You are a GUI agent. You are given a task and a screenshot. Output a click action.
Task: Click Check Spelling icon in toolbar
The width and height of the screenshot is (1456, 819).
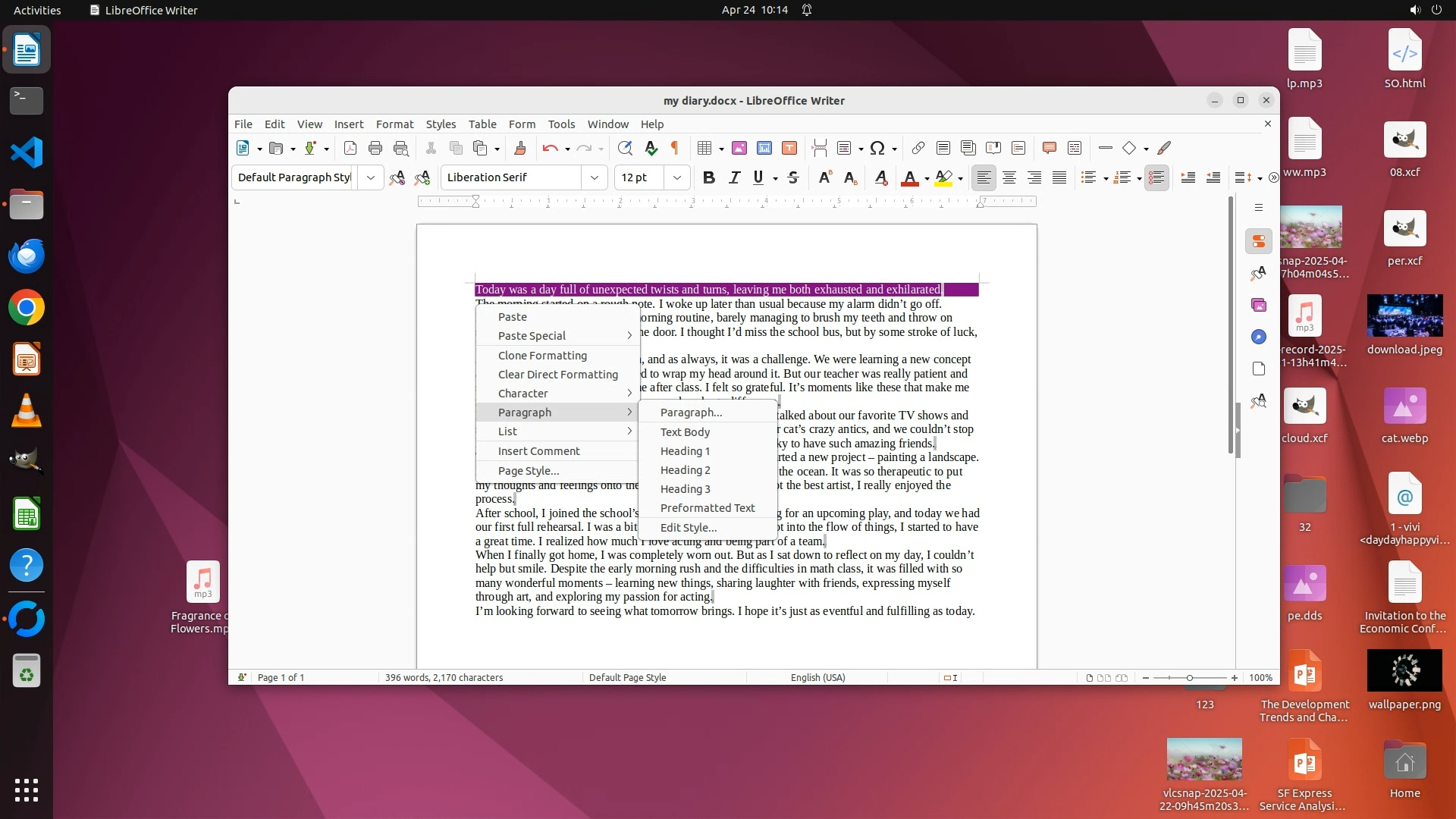pyautogui.click(x=650, y=148)
